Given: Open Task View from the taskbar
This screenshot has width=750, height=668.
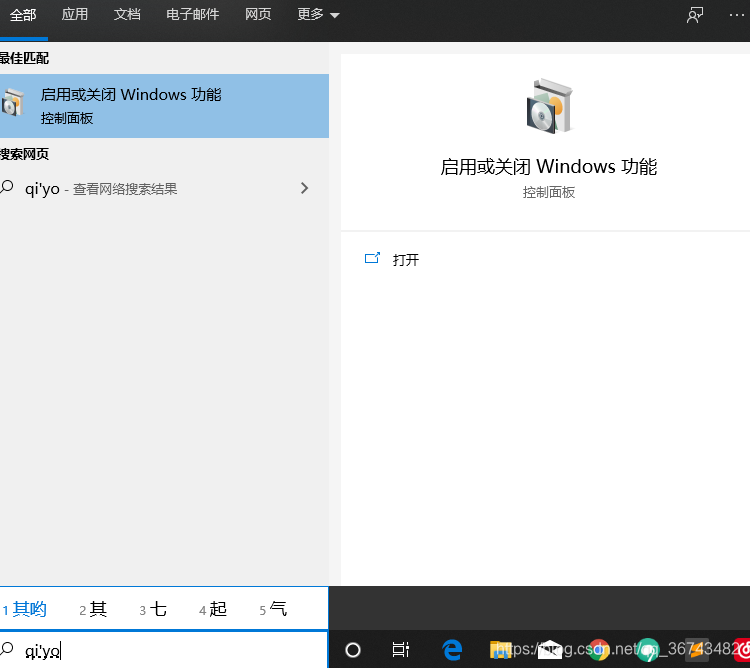Looking at the screenshot, I should click(x=401, y=649).
